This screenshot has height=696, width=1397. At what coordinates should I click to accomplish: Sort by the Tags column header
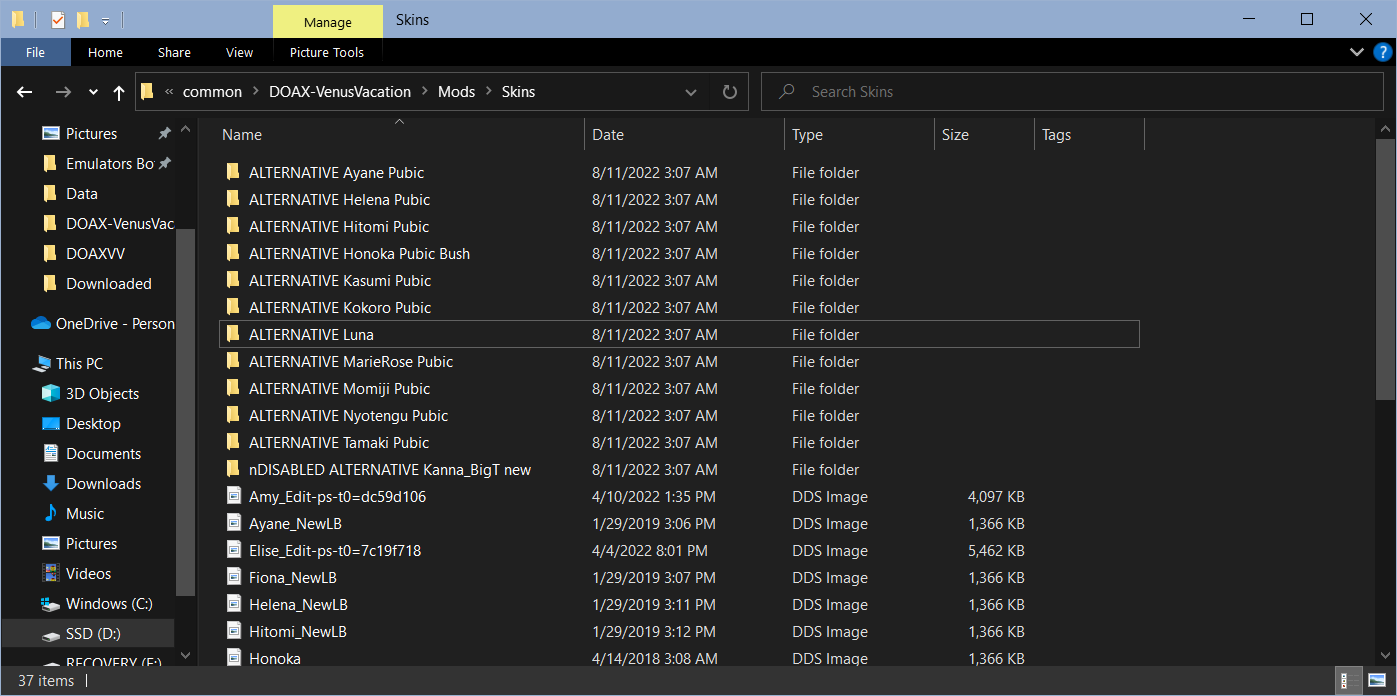click(x=1089, y=135)
